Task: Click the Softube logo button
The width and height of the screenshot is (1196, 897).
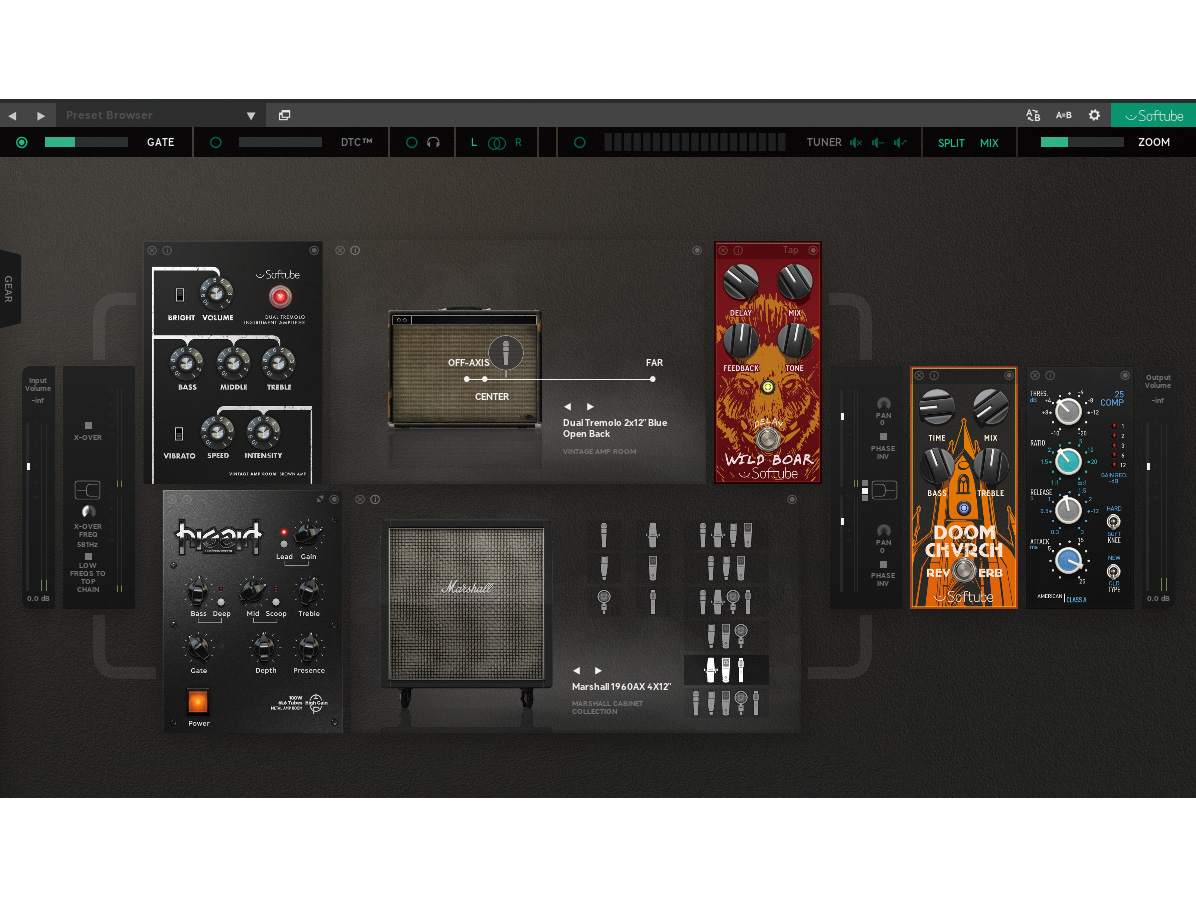Action: pyautogui.click(x=1153, y=115)
